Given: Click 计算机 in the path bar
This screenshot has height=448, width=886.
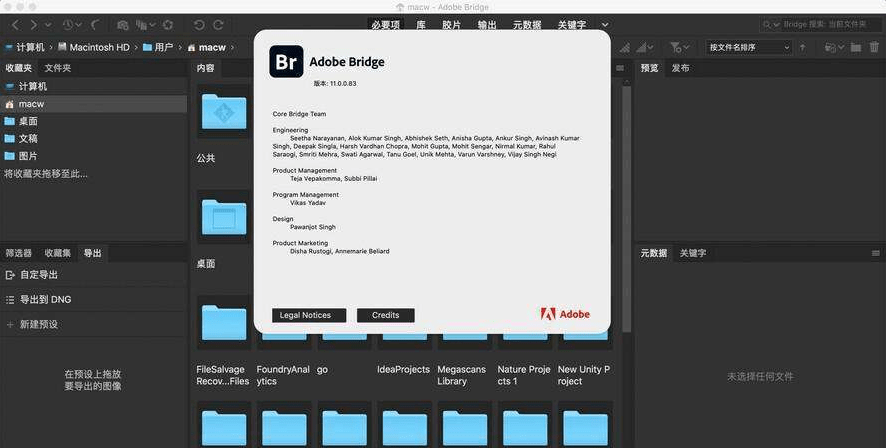Looking at the screenshot, I should coord(25,47).
